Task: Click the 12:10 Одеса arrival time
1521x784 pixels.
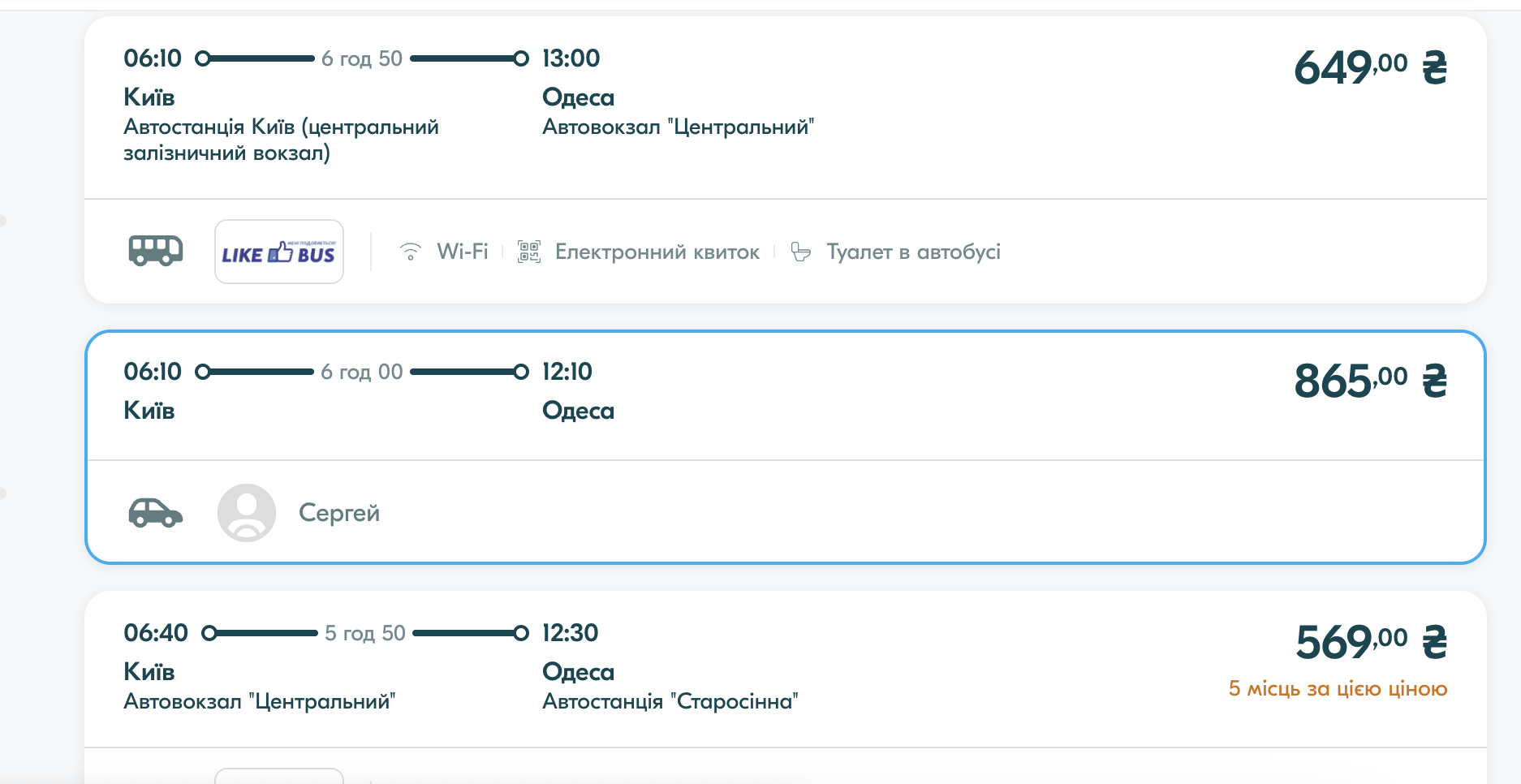Action: tap(567, 372)
